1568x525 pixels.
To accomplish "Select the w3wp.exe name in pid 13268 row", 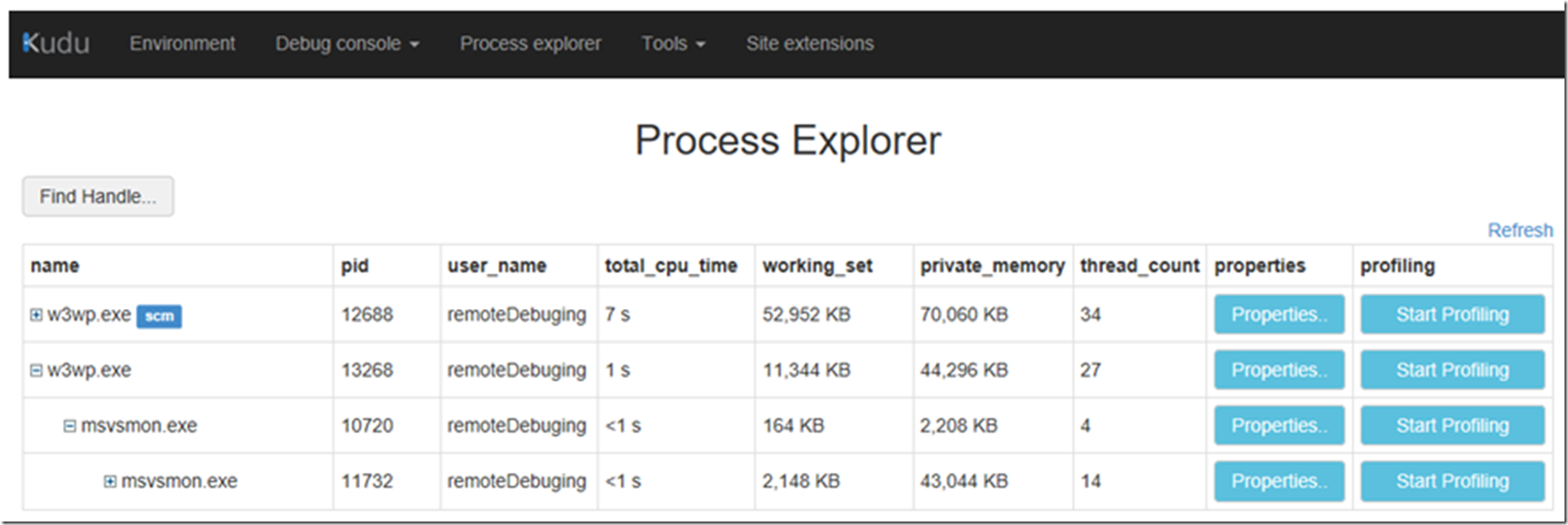I will point(89,370).
